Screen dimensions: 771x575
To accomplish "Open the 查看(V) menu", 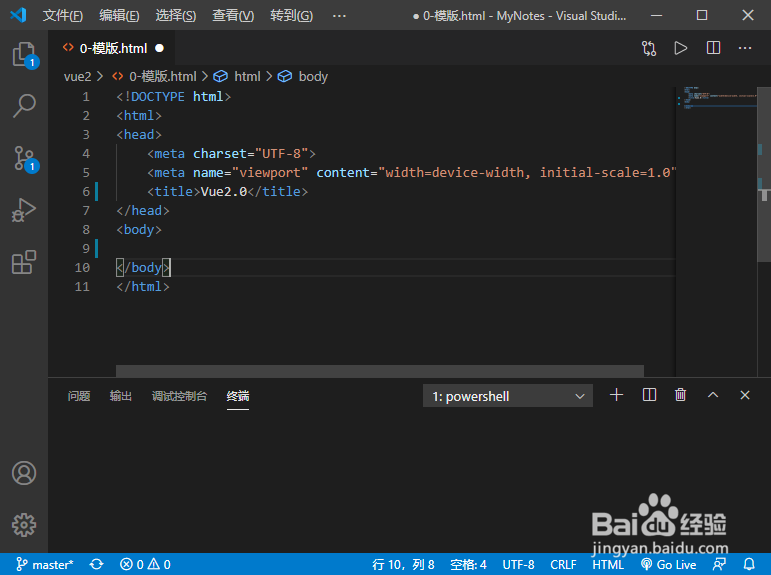I will pyautogui.click(x=233, y=16).
